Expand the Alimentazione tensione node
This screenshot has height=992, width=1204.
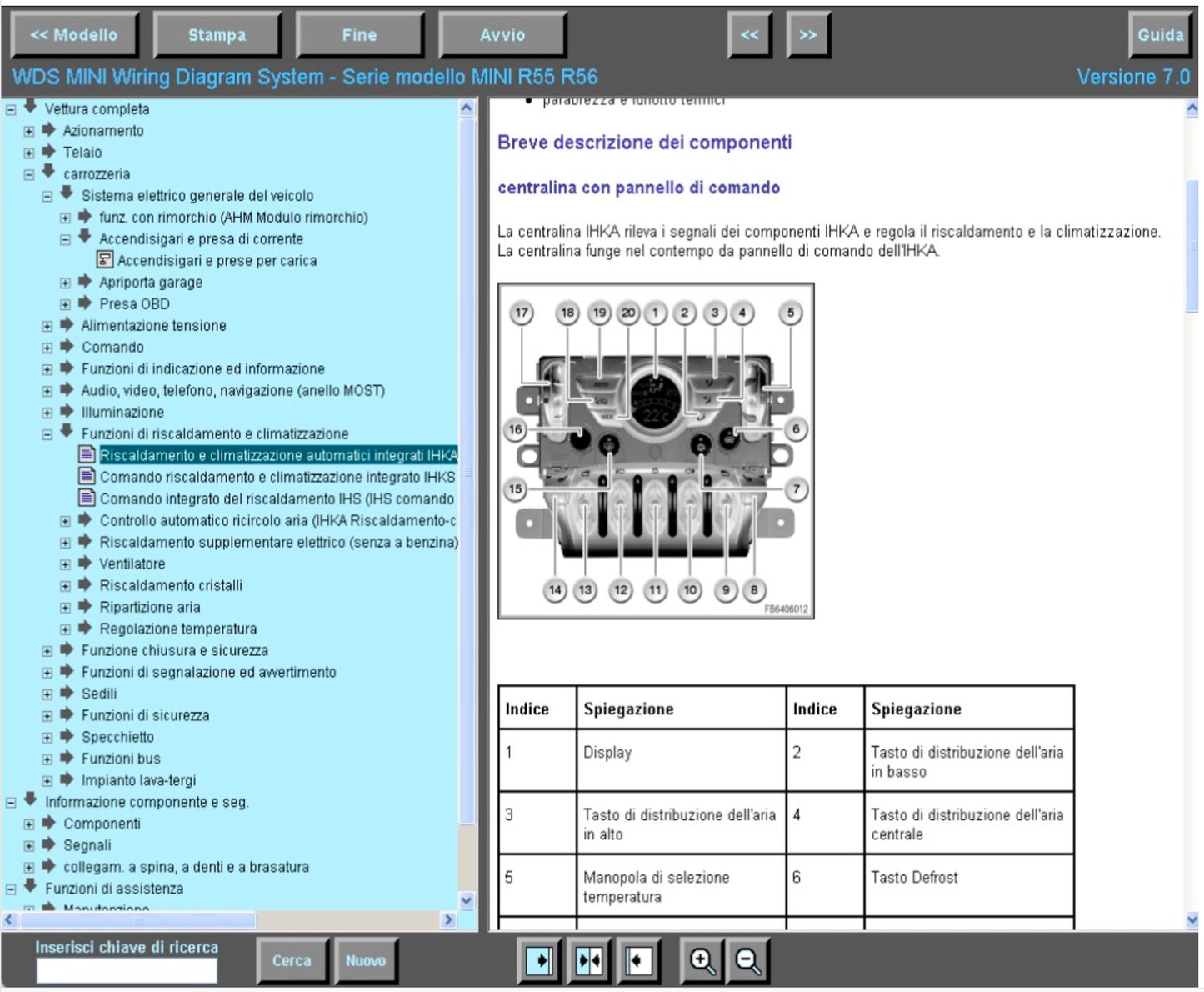point(47,327)
